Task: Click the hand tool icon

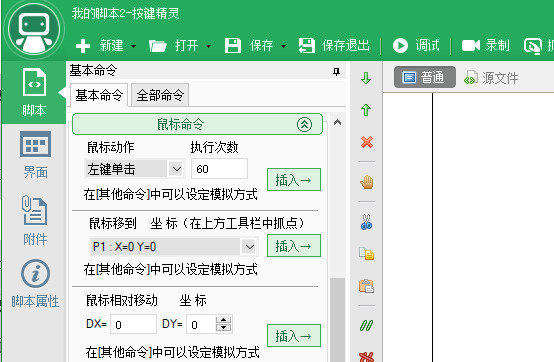Action: (367, 182)
